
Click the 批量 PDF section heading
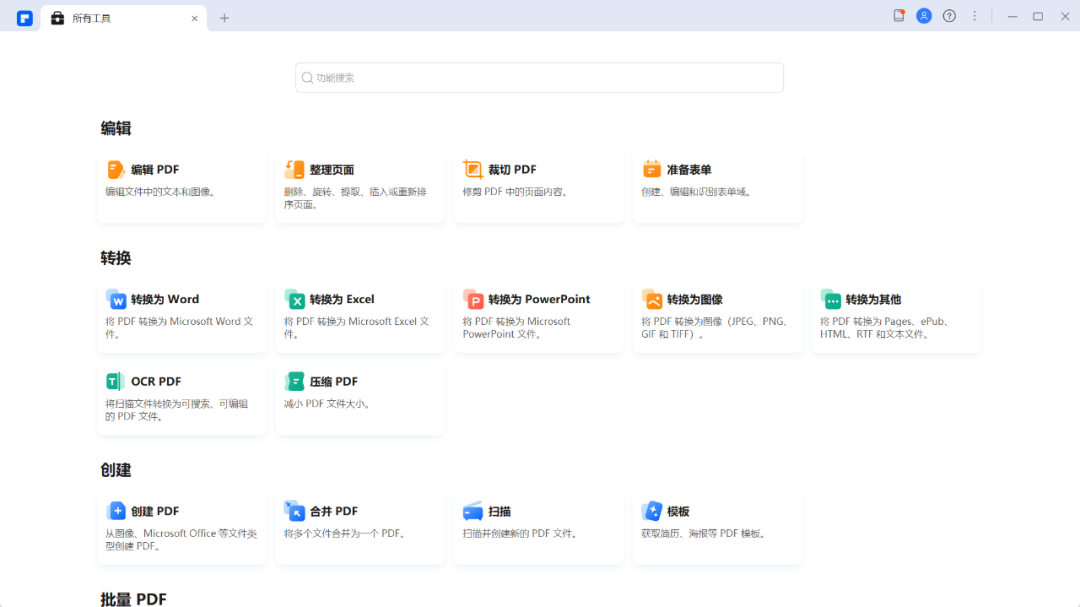coord(134,599)
